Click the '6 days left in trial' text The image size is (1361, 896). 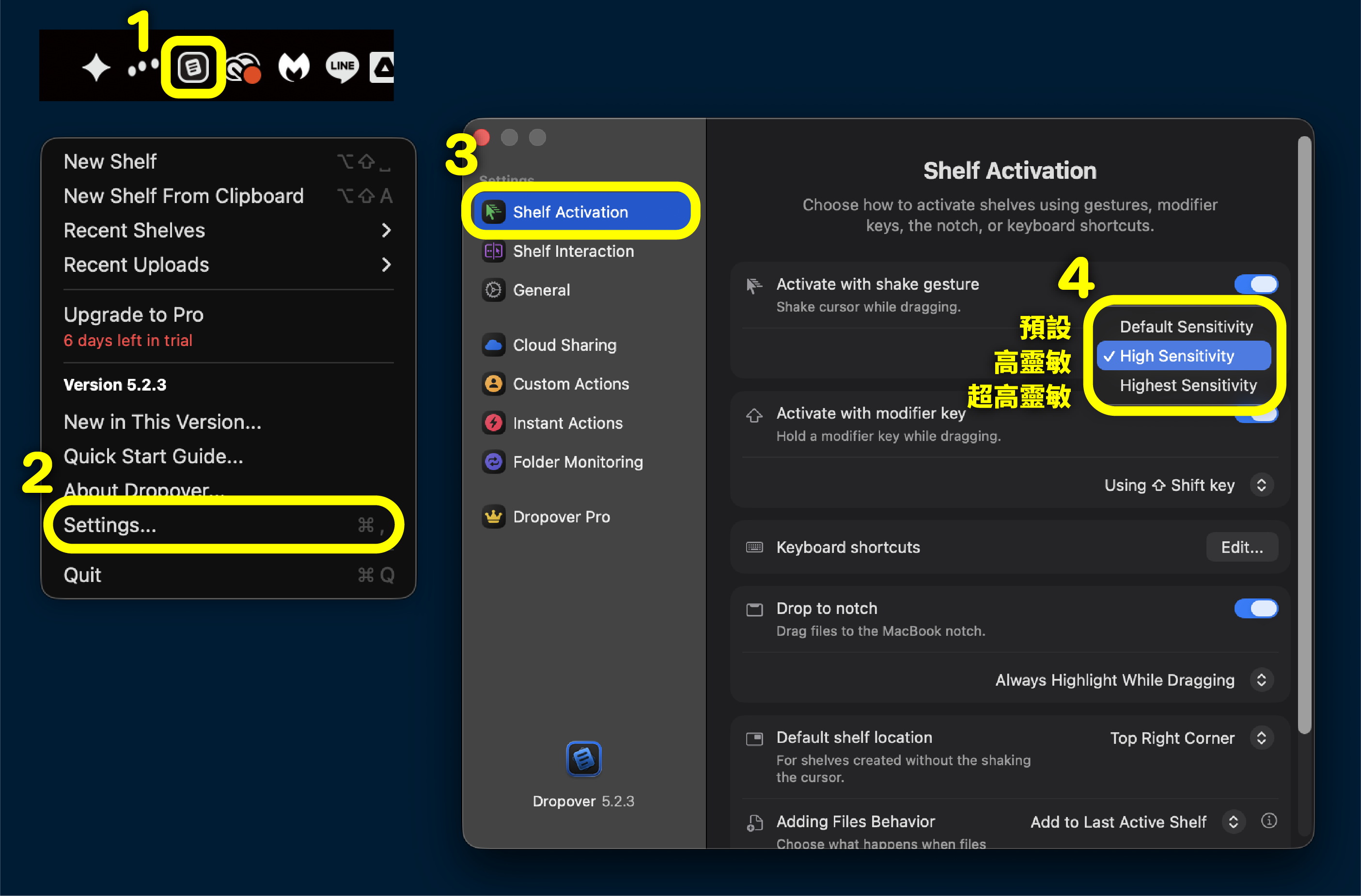[127, 341]
